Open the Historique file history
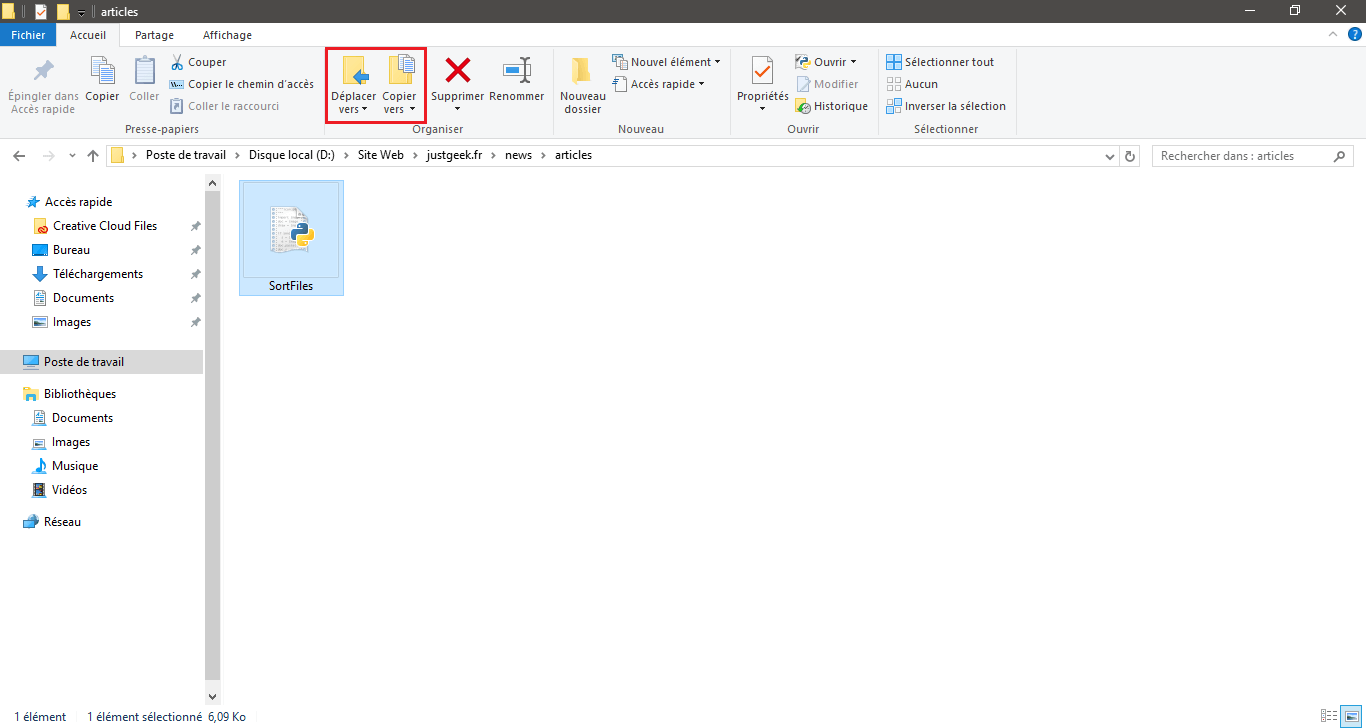 point(831,106)
